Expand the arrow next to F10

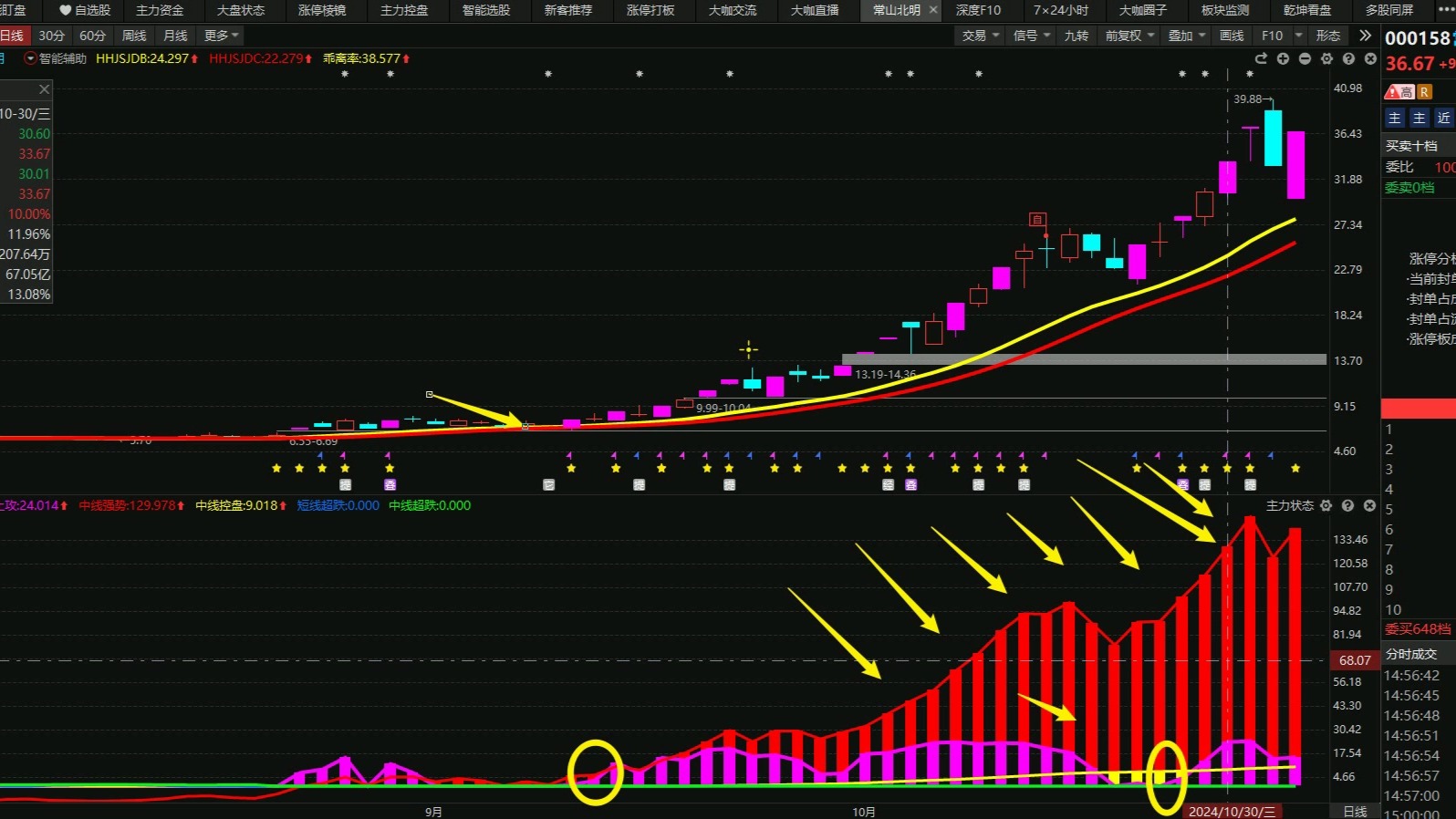(1299, 36)
